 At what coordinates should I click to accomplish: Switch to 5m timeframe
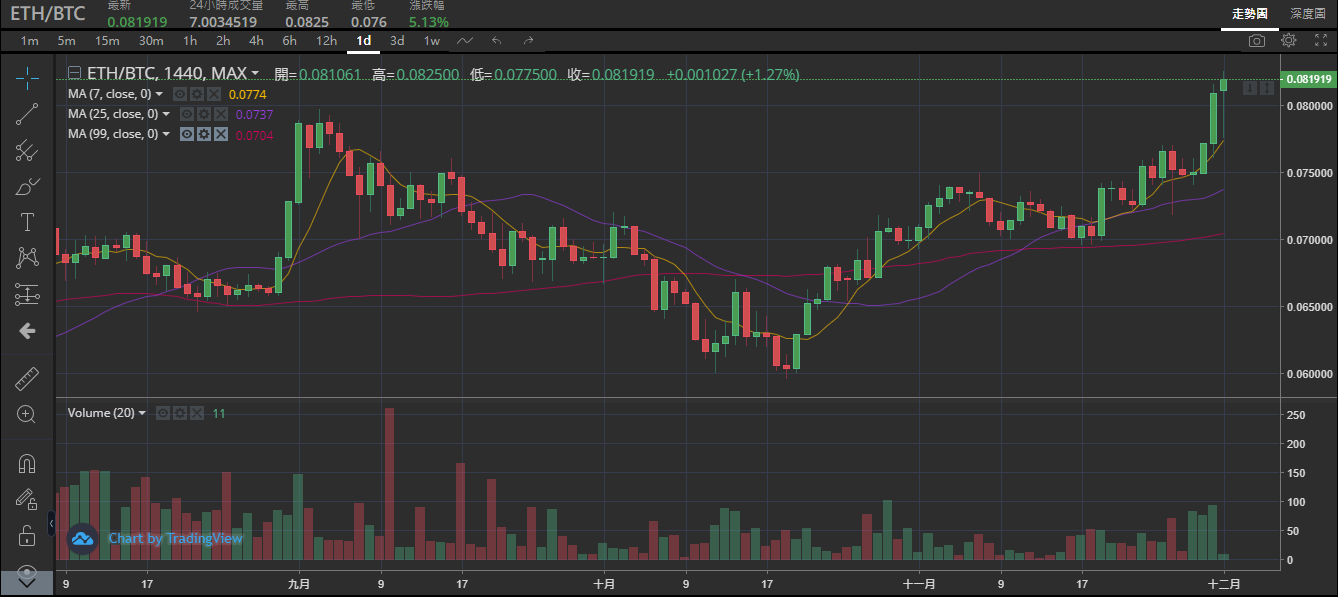click(66, 41)
